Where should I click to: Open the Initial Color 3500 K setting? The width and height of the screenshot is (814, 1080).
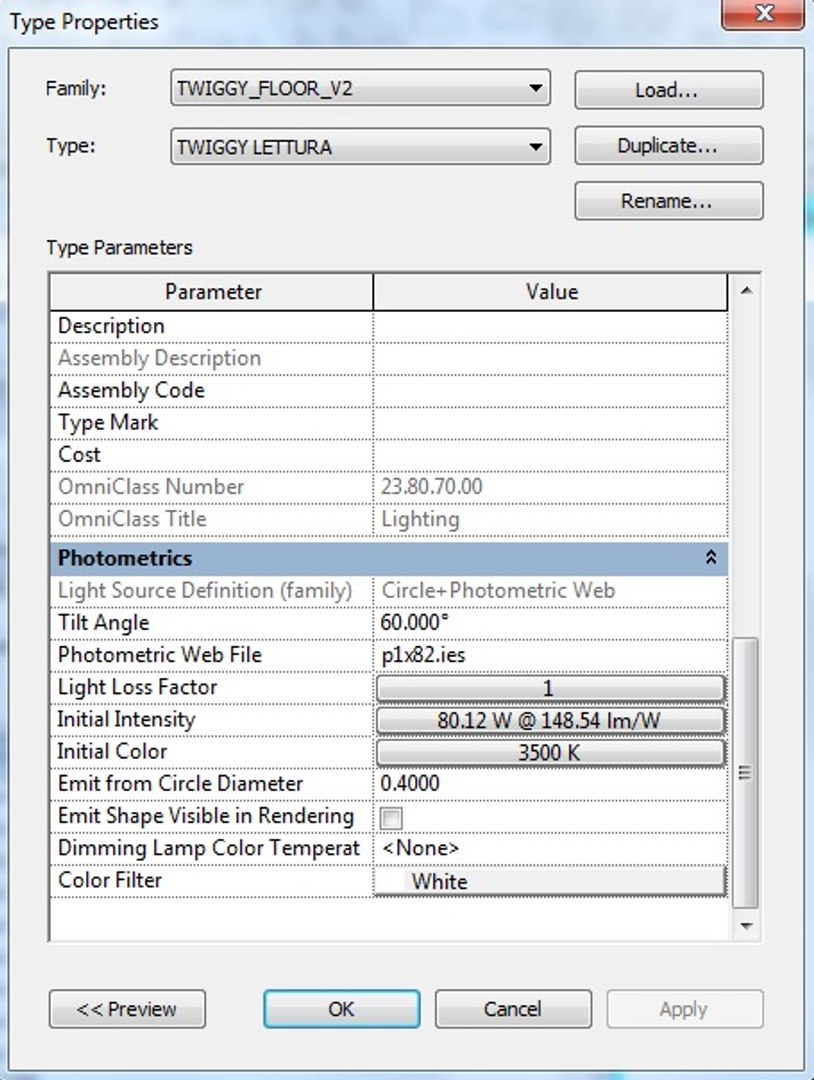pos(550,752)
